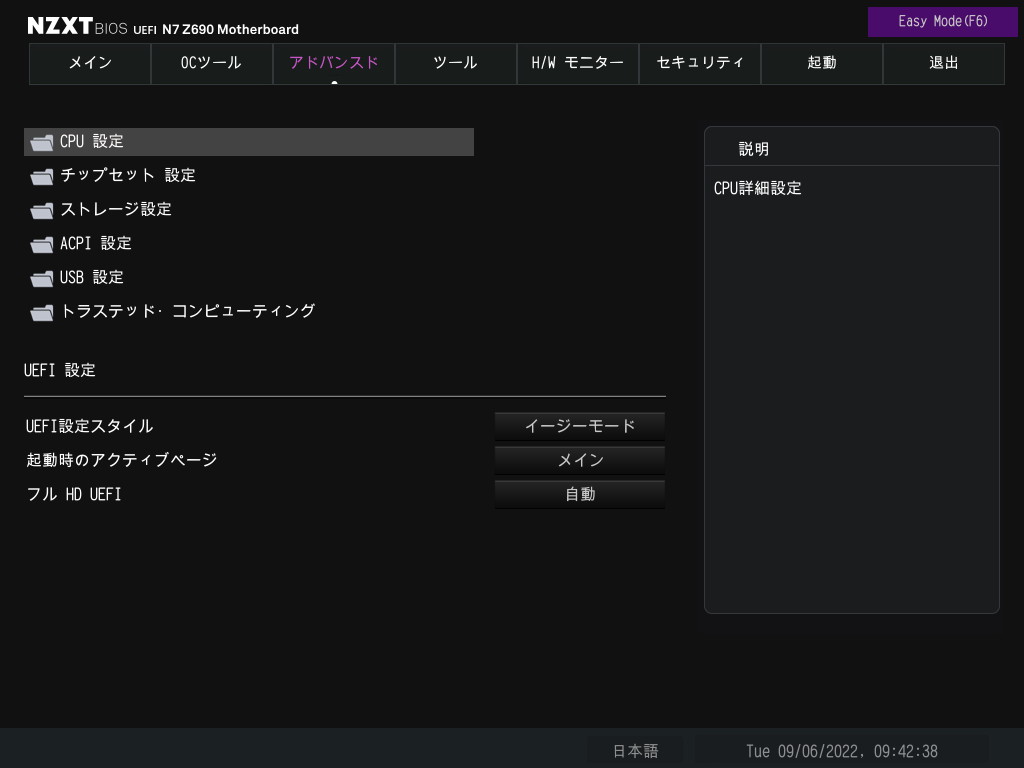Click the date and time display

click(842, 751)
